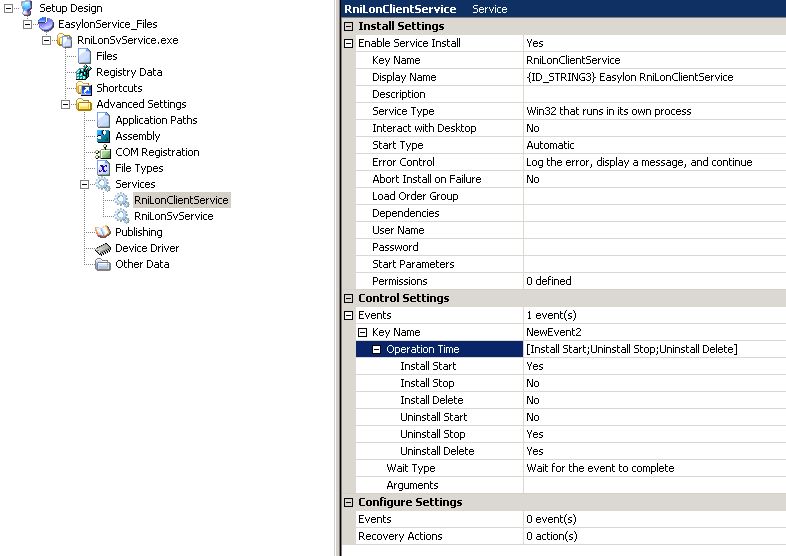
Task: Collapse the Install Settings section
Action: tap(348, 26)
